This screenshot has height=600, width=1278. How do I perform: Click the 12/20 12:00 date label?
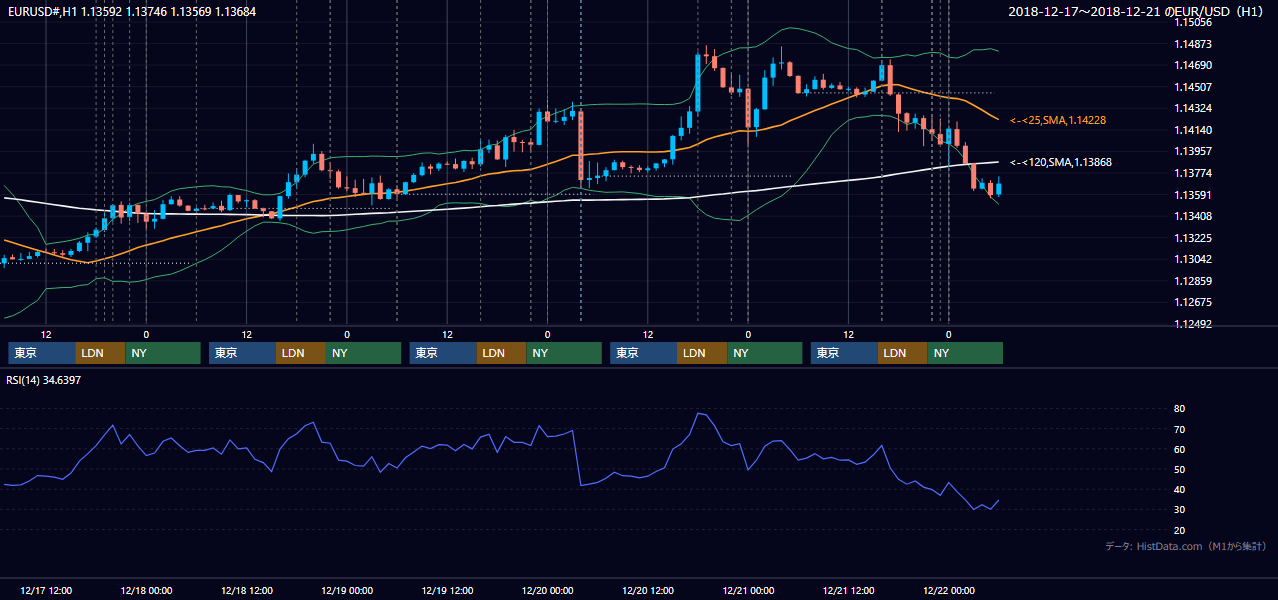(649, 590)
